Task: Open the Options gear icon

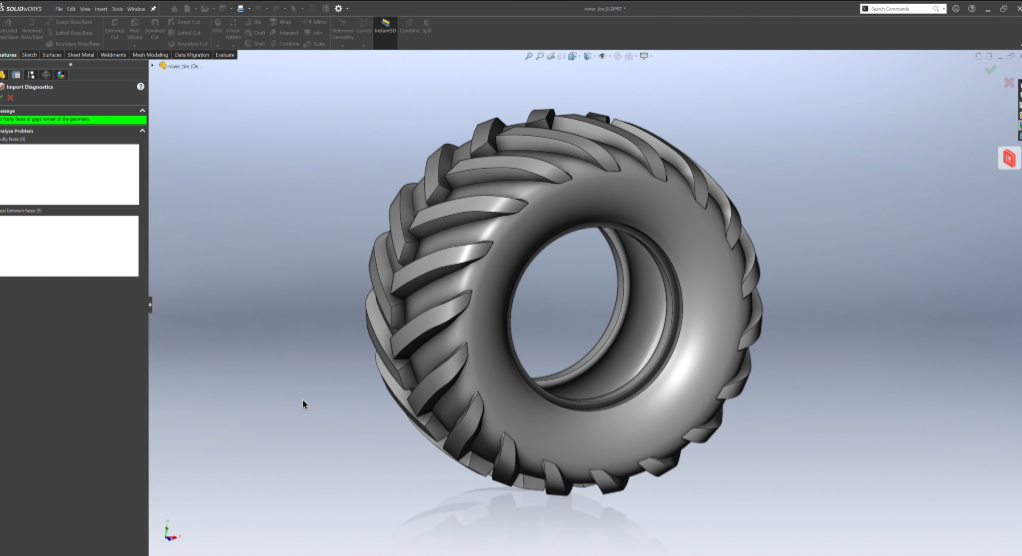Action: [338, 8]
